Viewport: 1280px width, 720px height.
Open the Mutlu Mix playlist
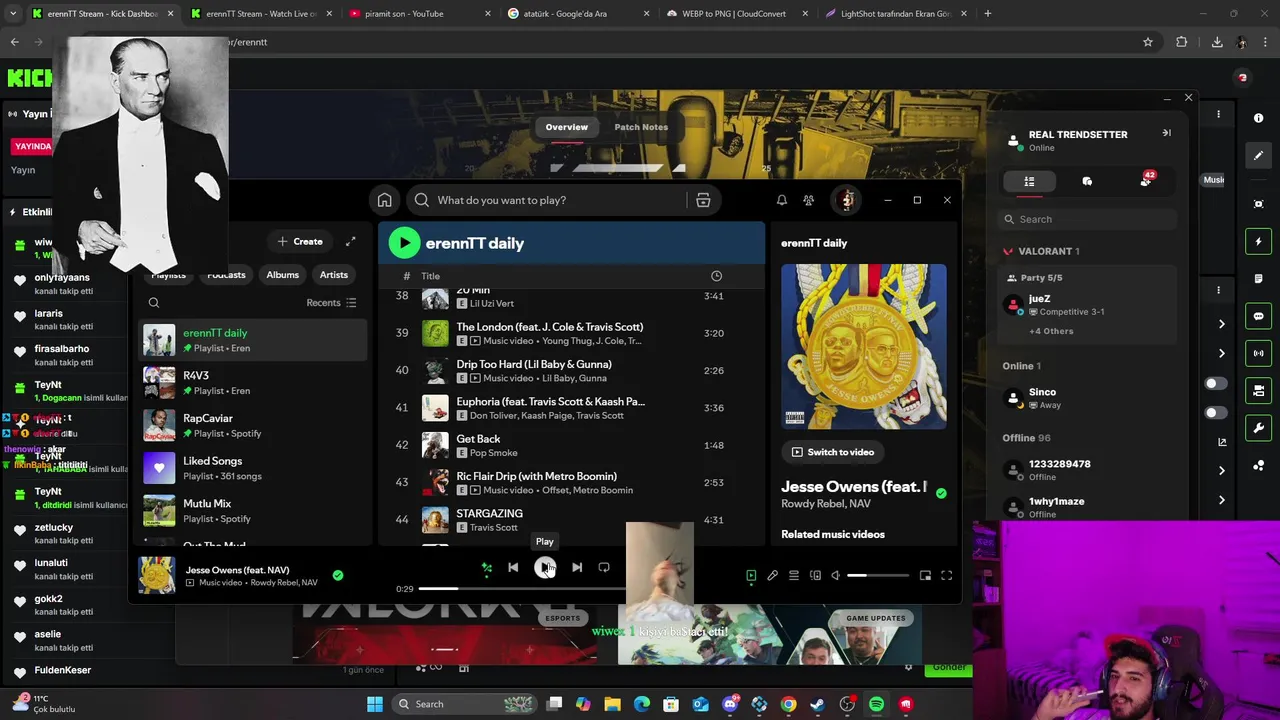point(253,511)
